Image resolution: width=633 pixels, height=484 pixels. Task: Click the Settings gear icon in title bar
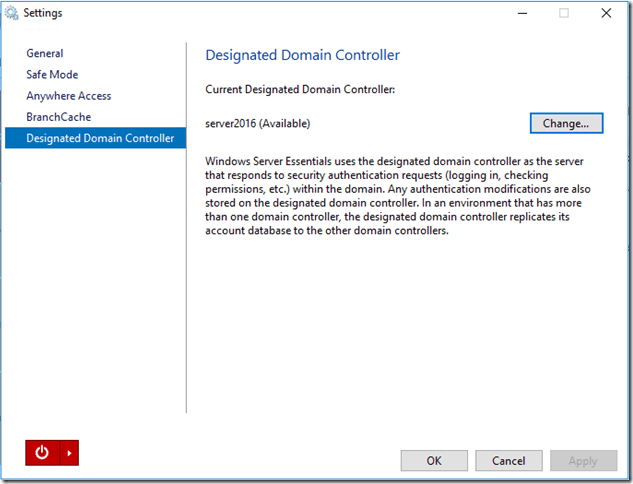click(x=11, y=13)
